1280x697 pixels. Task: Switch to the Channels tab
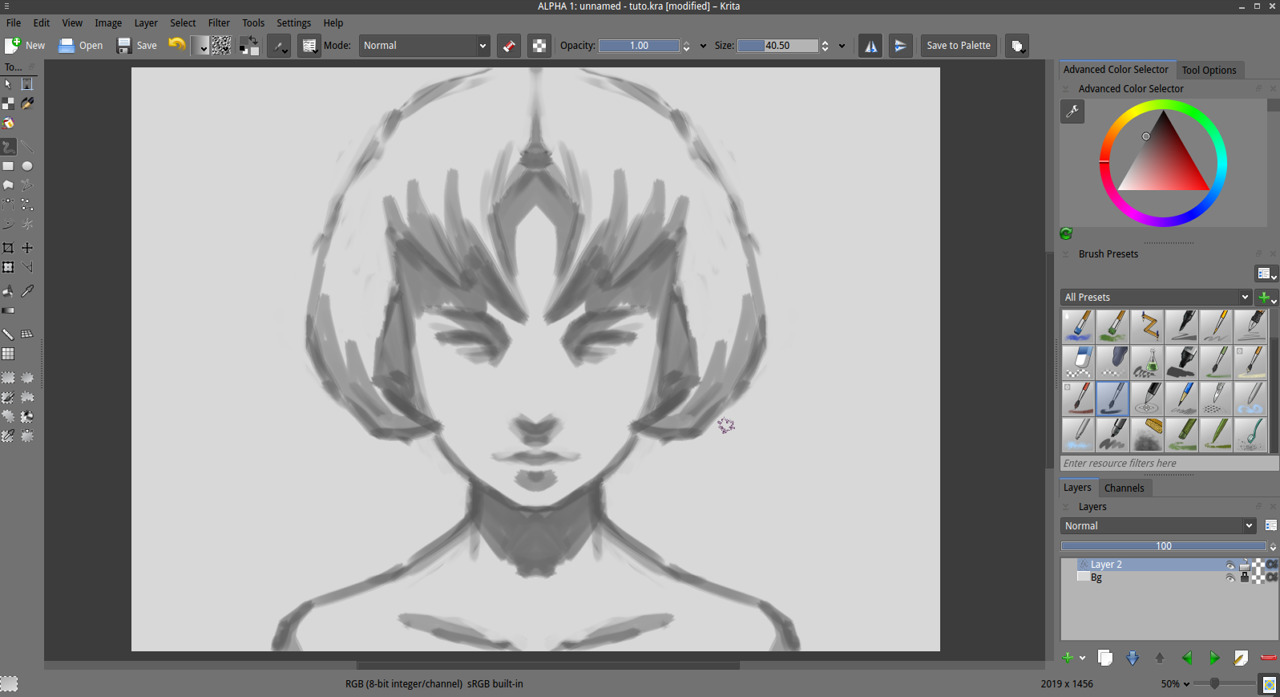click(x=1123, y=488)
